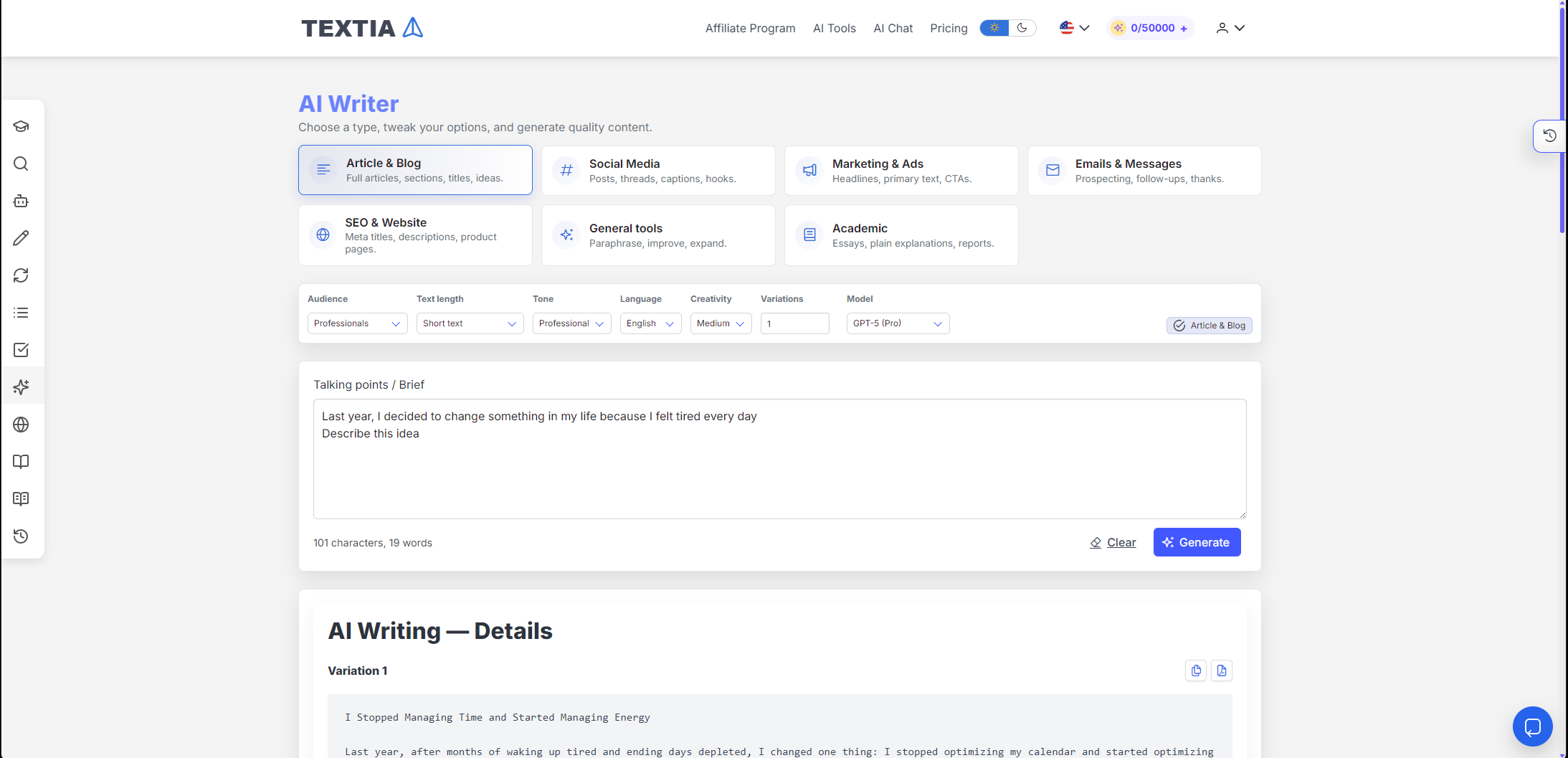Click the Textia logo
The image size is (1568, 758).
coord(362,28)
